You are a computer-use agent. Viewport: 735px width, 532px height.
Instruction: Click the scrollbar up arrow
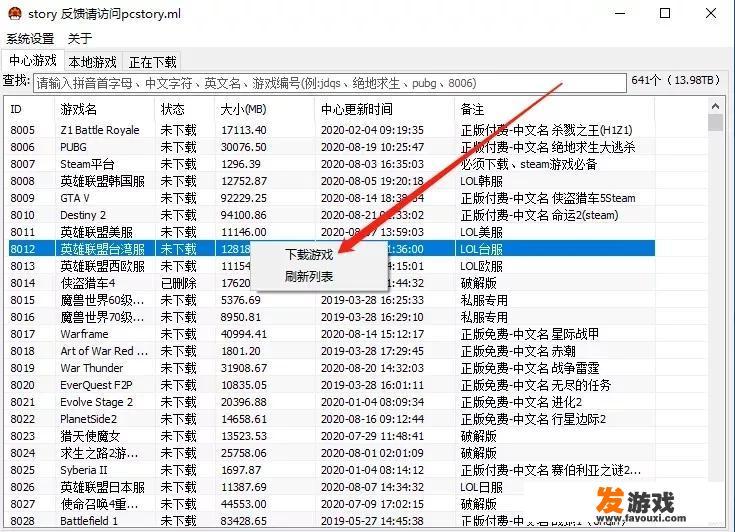[715, 106]
